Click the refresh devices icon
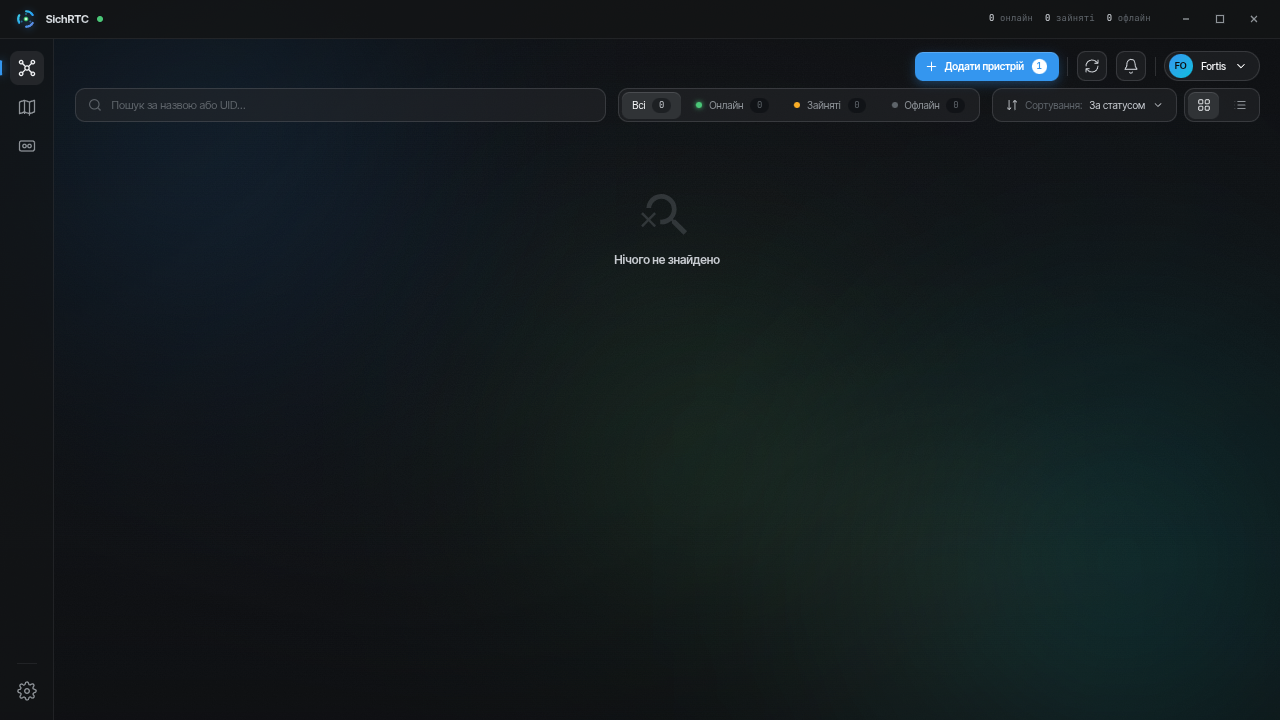 click(1092, 66)
